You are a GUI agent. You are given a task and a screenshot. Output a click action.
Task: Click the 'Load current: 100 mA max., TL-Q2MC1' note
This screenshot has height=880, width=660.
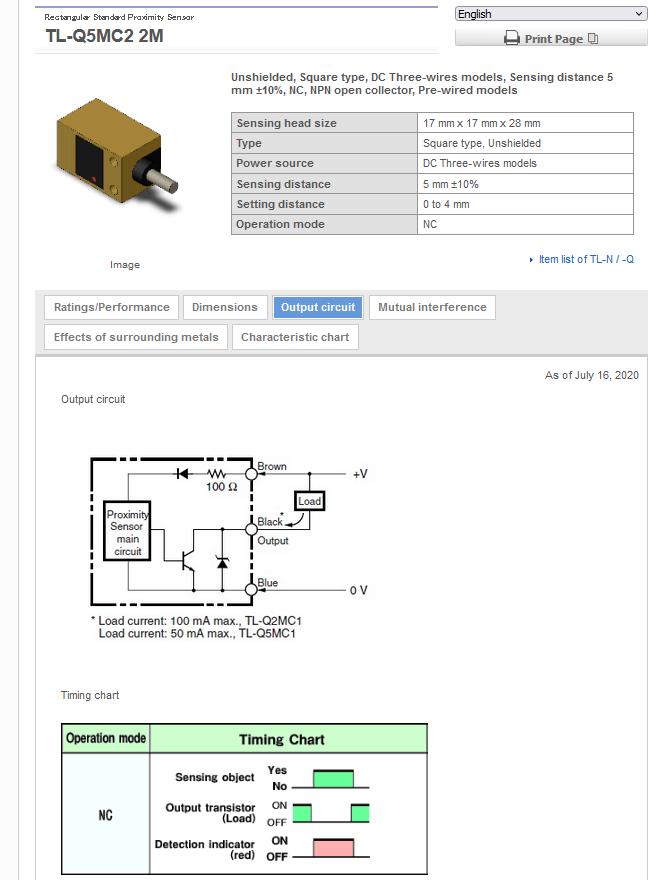pyautogui.click(x=200, y=621)
